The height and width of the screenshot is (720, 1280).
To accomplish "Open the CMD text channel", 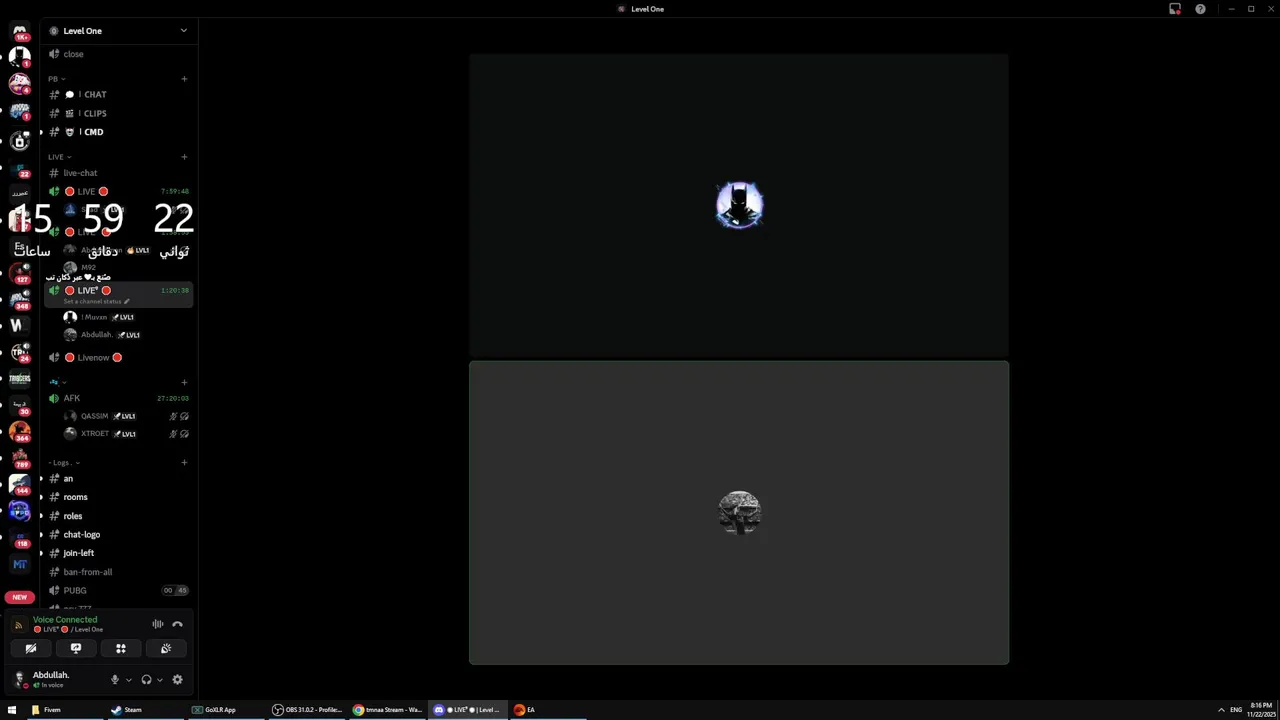I will 118,132.
